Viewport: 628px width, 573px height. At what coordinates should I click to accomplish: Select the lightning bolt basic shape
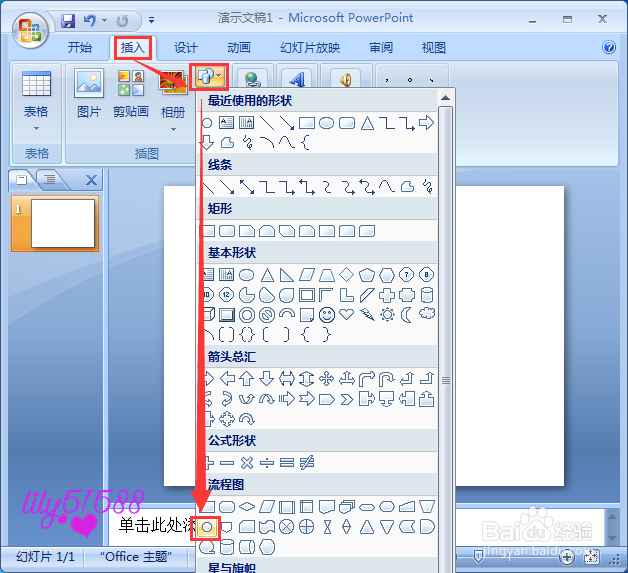tap(367, 315)
